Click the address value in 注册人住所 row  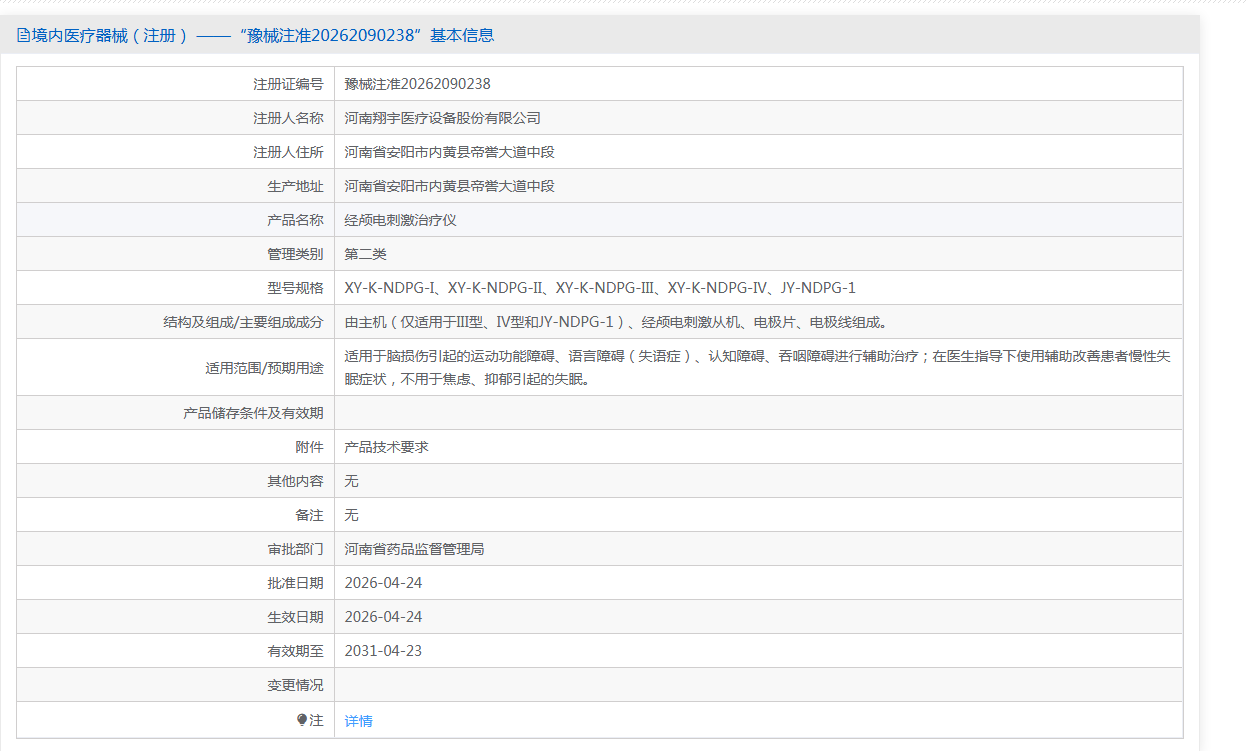coord(449,152)
